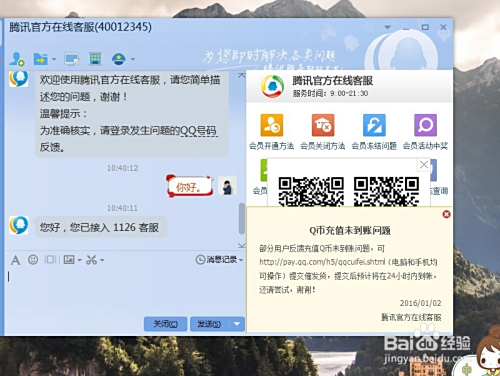Click the send file folder icon
500x376 pixels.
(x=41, y=59)
